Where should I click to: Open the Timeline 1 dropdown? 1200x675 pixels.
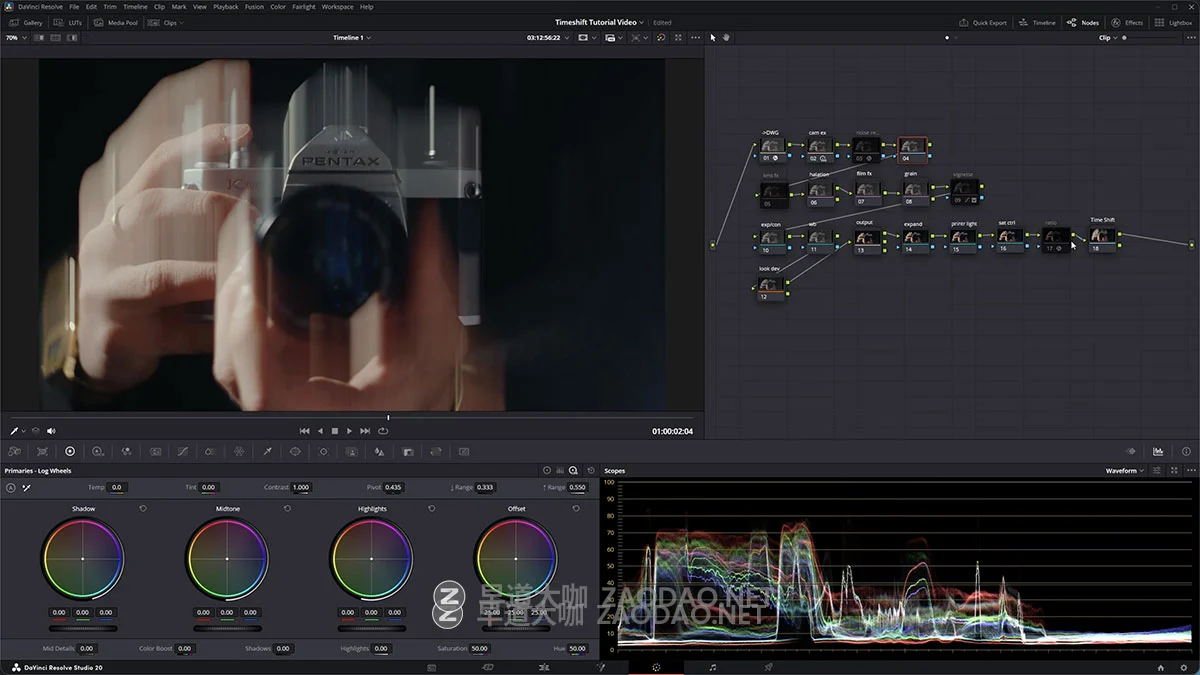coord(352,37)
